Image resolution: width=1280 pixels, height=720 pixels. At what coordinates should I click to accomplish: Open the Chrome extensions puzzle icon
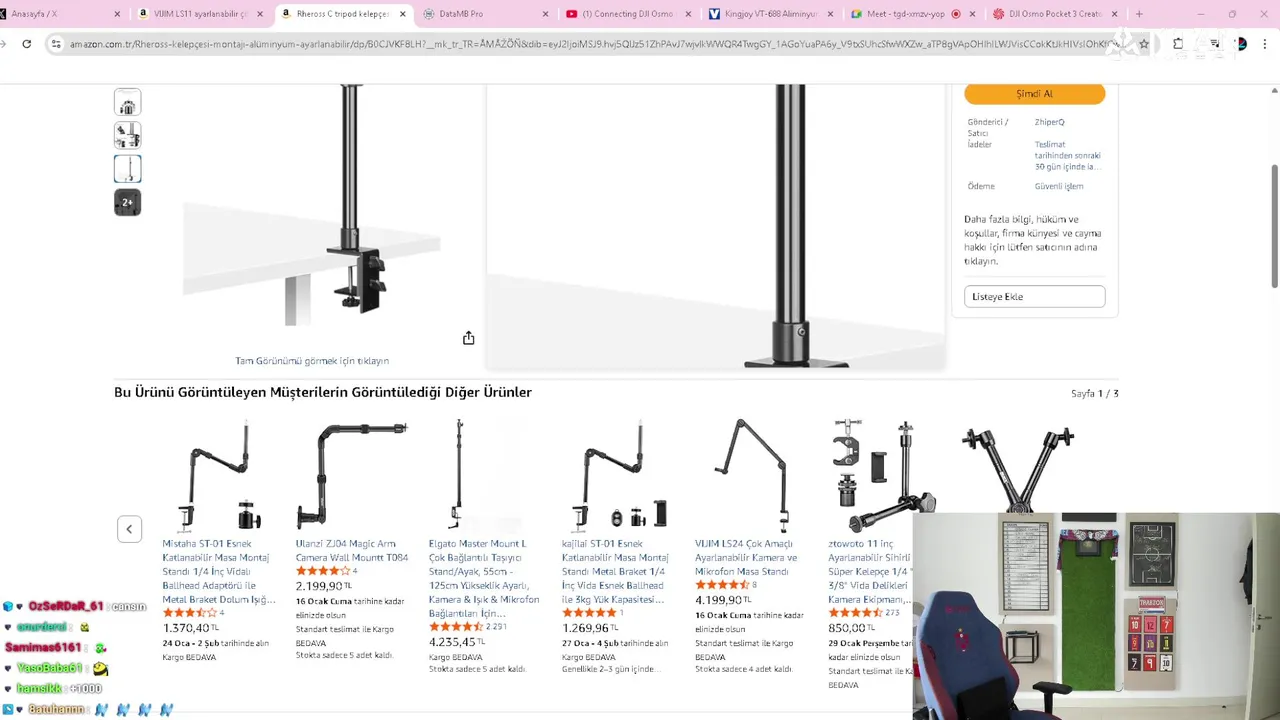coord(1178,44)
